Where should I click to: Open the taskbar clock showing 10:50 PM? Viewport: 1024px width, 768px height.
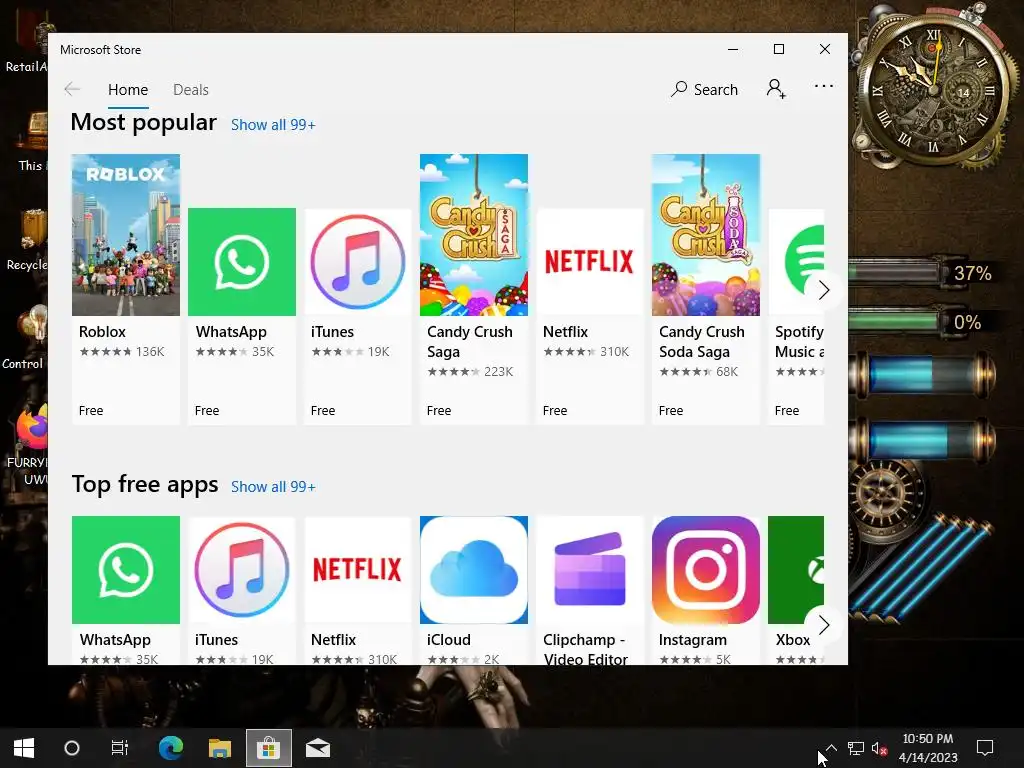pyautogui.click(x=928, y=748)
